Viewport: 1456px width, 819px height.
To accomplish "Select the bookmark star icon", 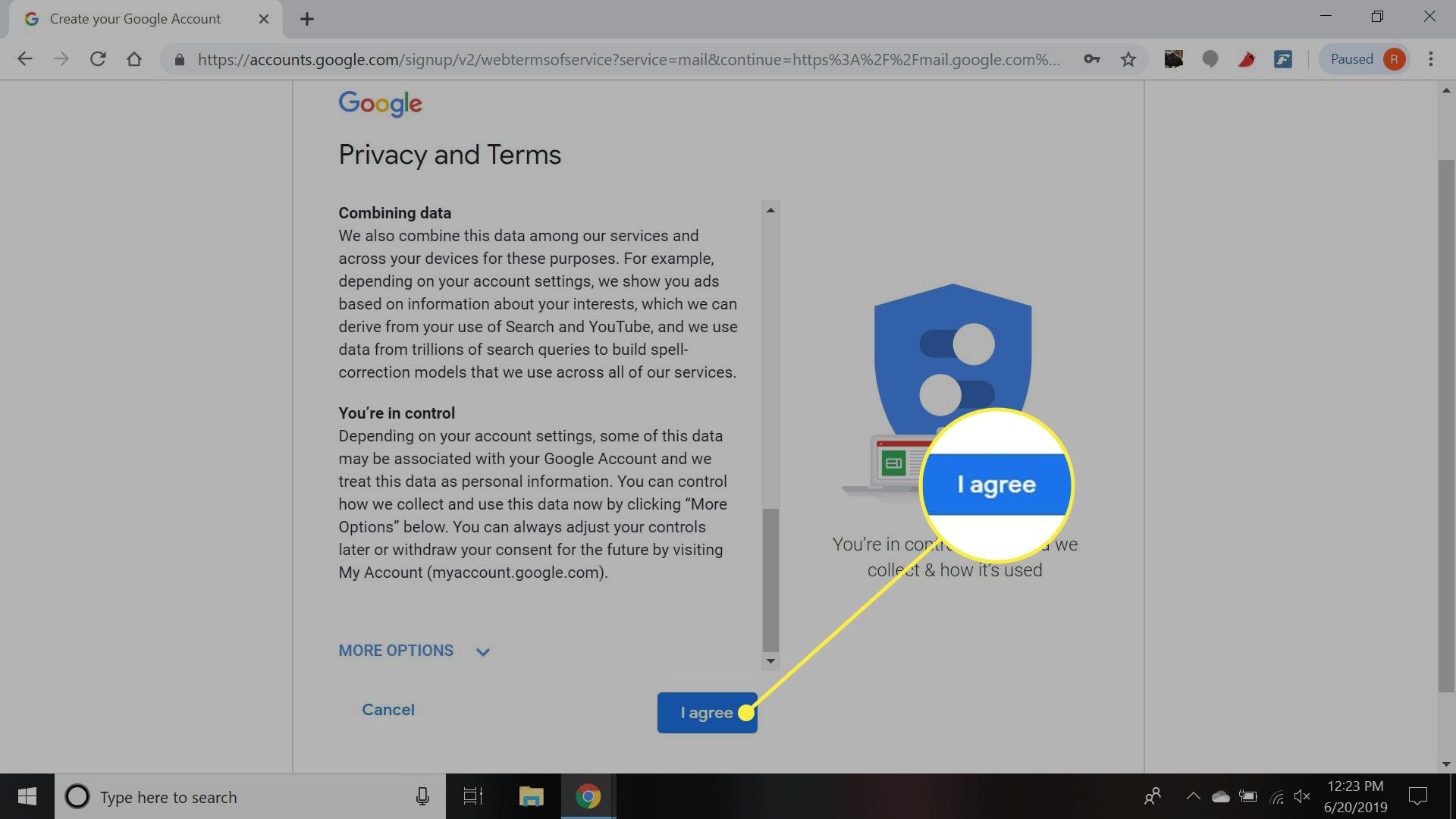I will pyautogui.click(x=1127, y=58).
